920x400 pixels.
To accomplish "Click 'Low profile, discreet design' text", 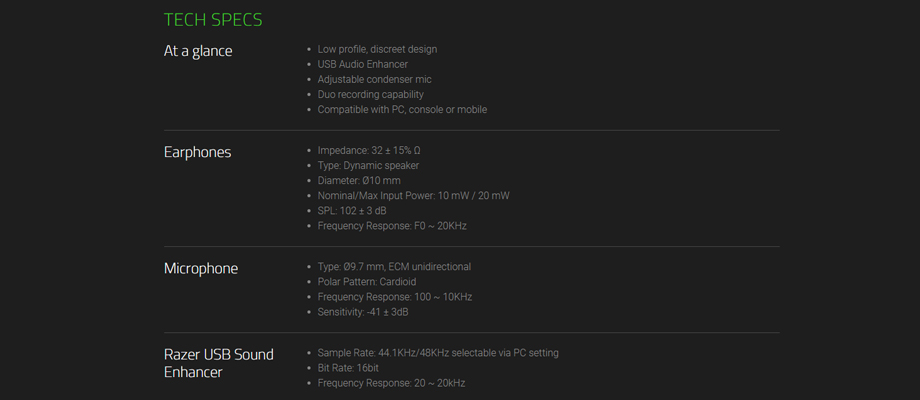I will point(377,49).
